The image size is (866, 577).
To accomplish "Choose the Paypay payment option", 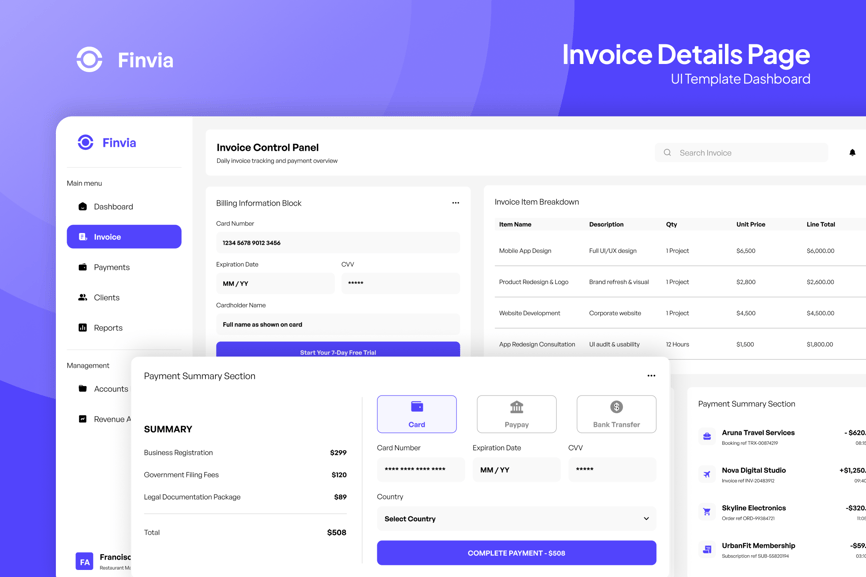I will pos(516,414).
